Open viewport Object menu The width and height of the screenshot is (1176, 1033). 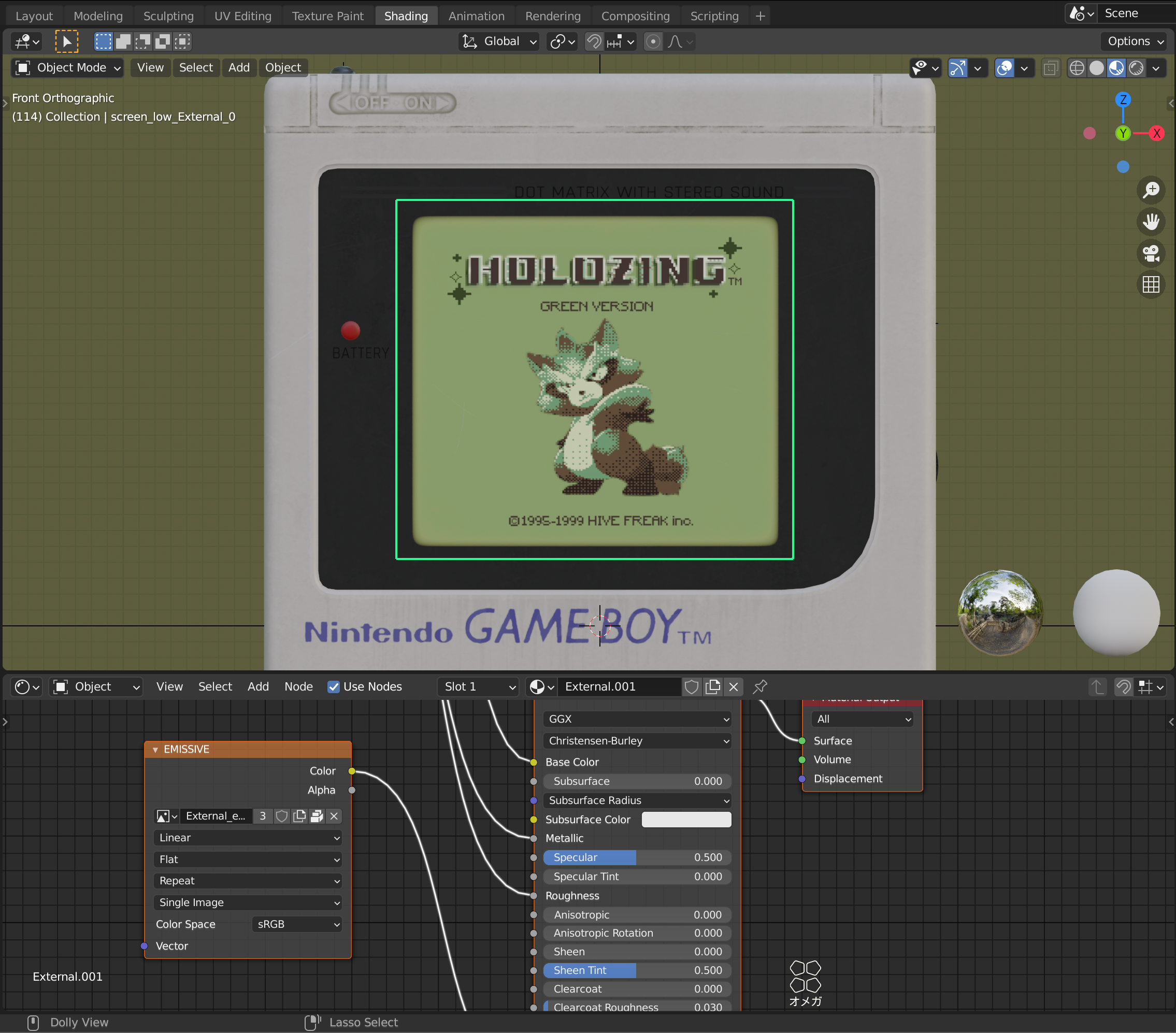(x=283, y=68)
